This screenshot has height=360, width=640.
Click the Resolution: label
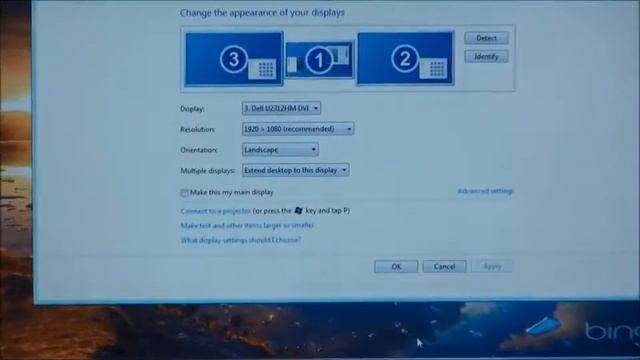[x=198, y=129]
